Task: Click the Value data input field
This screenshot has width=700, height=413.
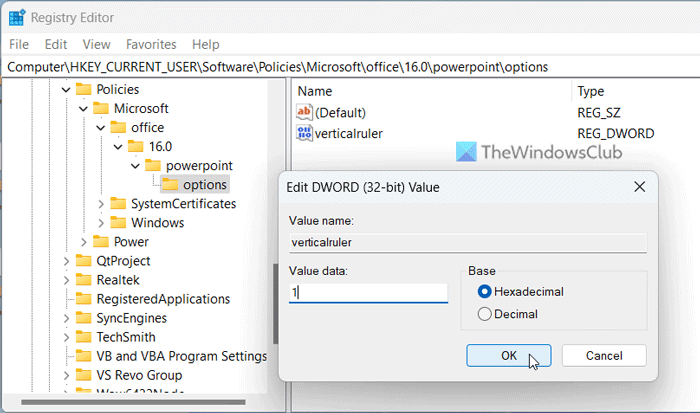Action: pos(368,293)
